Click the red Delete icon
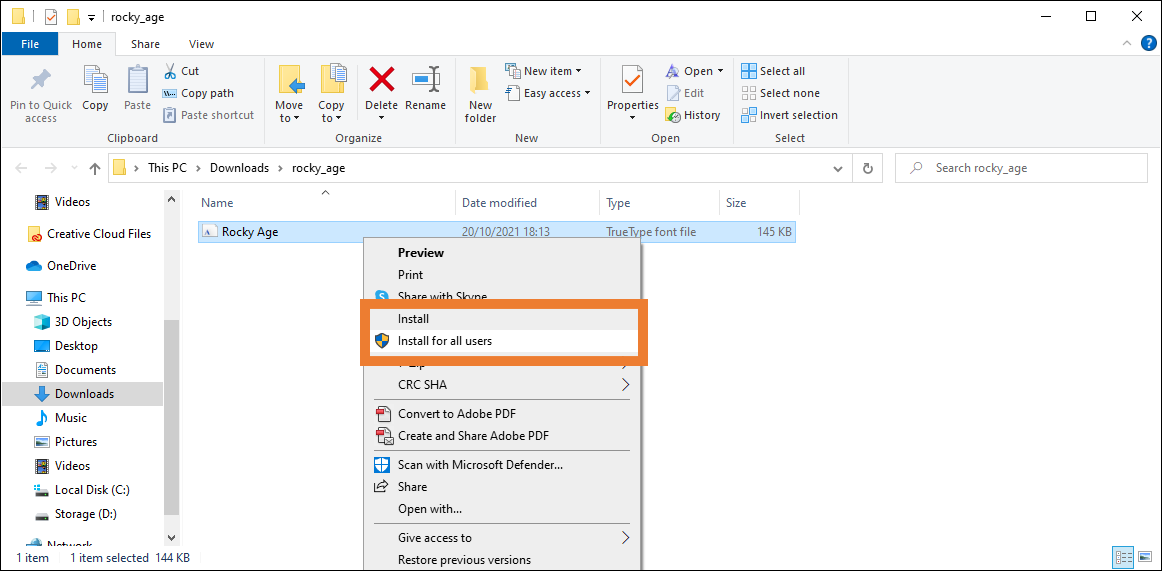This screenshot has height=571, width=1162. point(381,80)
